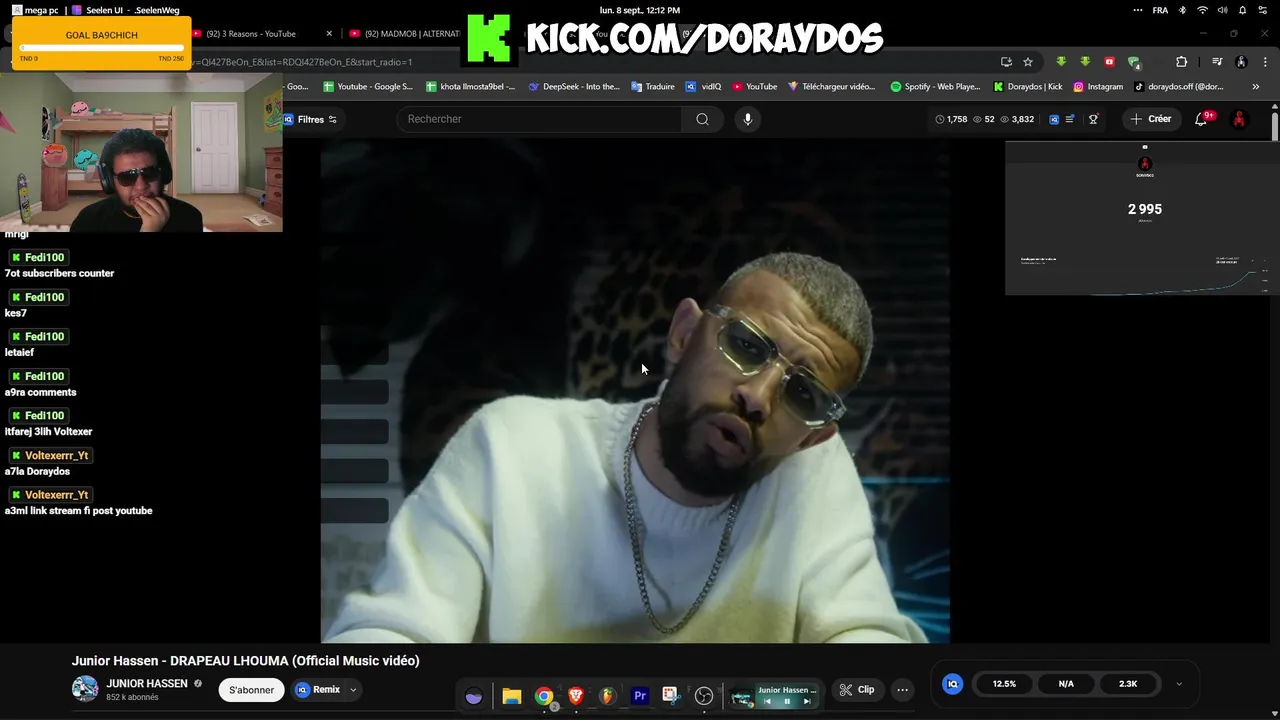Image resolution: width=1280 pixels, height=720 pixels.
Task: Open Adobe Premiere Pro from the dock
Action: pyautogui.click(x=640, y=697)
